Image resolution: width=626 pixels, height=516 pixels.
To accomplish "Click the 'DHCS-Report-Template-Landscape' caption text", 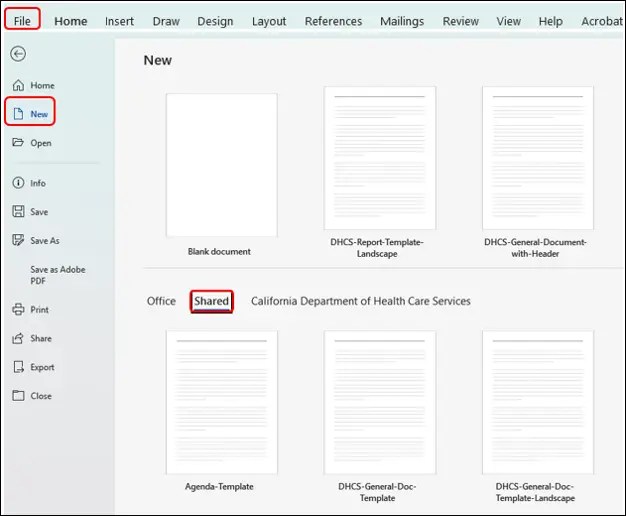I will tap(377, 248).
